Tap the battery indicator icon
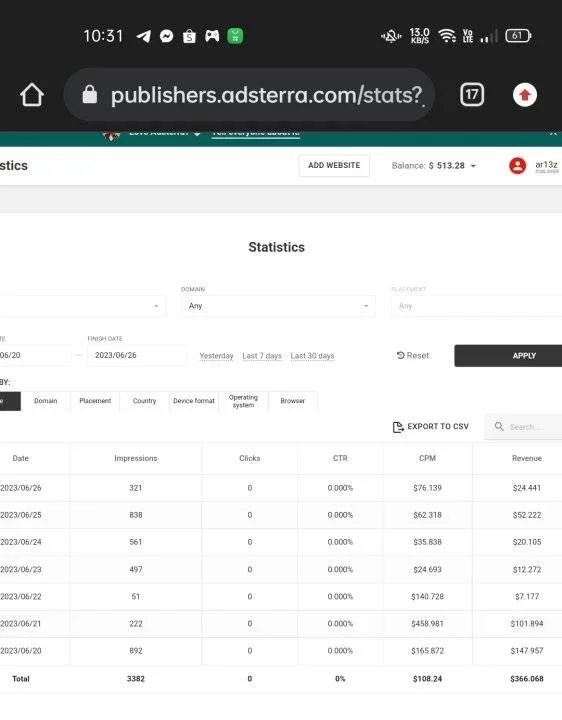Screen dimensions: 562x720 coord(518,36)
